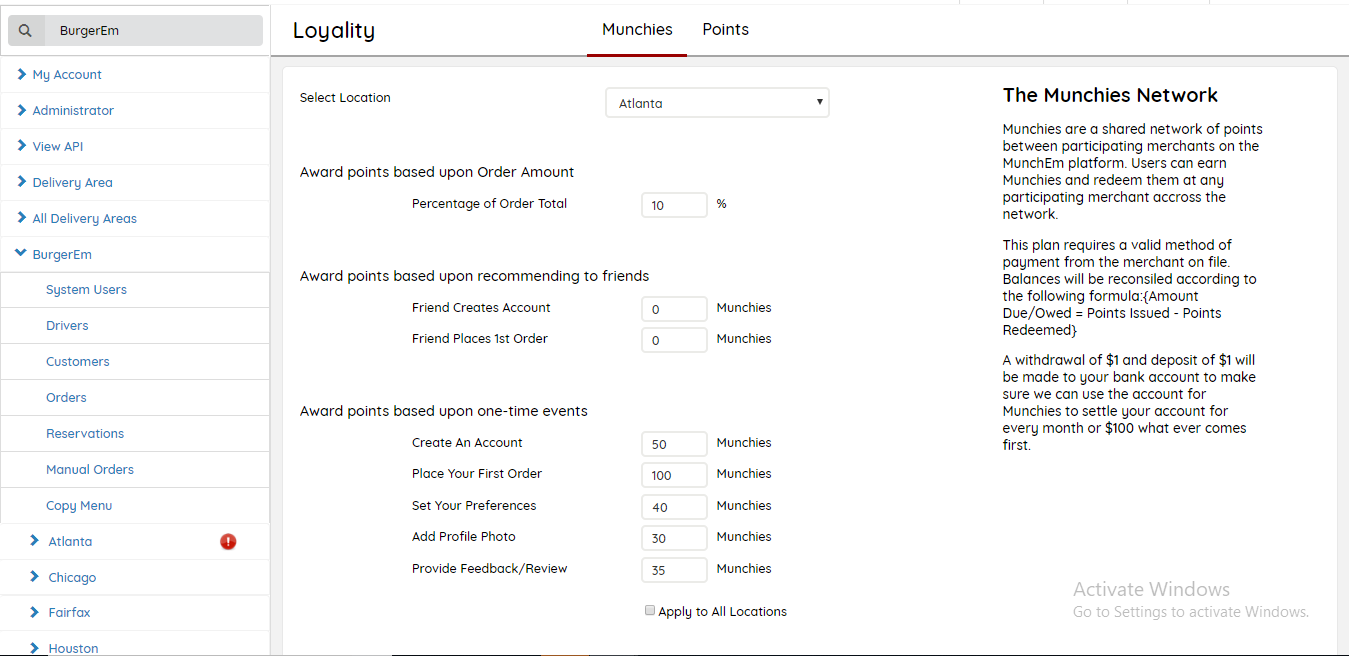Screen dimensions: 1349x656
Task: Expand the My Account chevron
Action: point(22,75)
